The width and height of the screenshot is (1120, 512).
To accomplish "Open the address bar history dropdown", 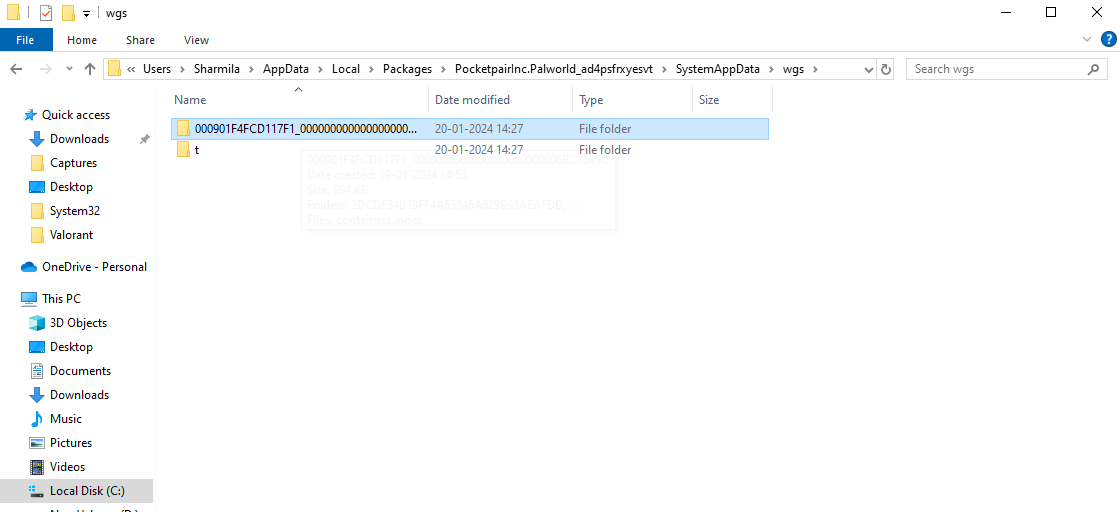I will pos(866,69).
